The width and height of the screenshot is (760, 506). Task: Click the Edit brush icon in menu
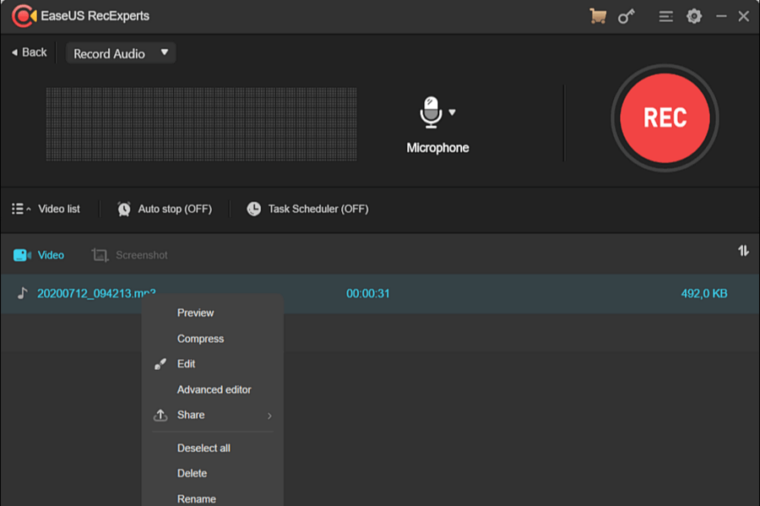(x=160, y=364)
